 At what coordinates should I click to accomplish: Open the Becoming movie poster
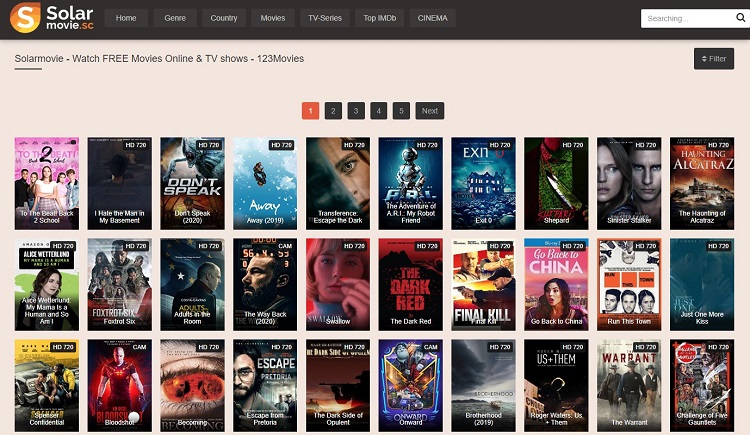(192, 385)
